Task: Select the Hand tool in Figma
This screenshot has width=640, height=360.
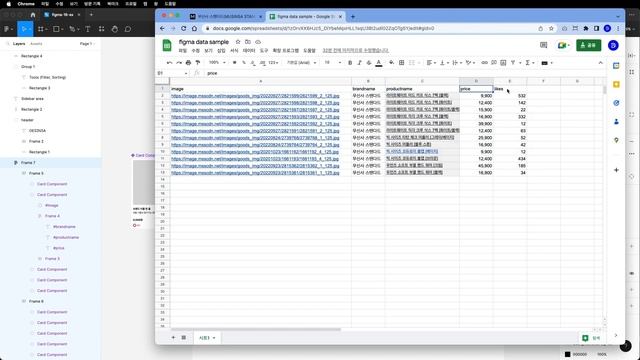Action: [x=115, y=29]
